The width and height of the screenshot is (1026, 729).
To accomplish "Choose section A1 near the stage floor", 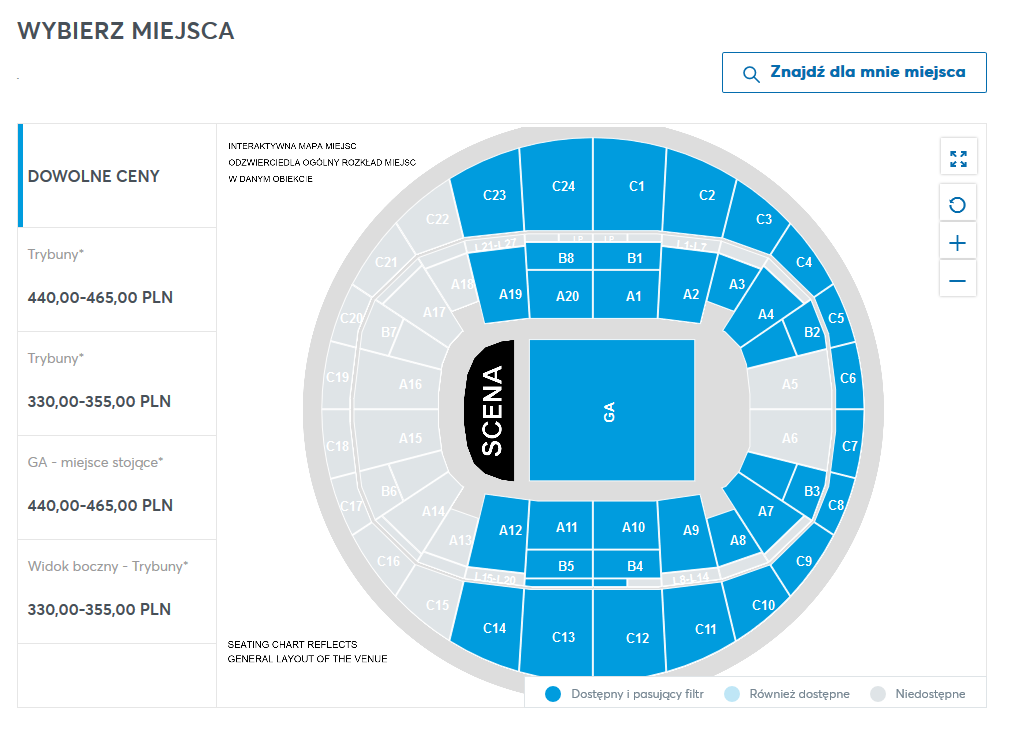I will coord(634,296).
